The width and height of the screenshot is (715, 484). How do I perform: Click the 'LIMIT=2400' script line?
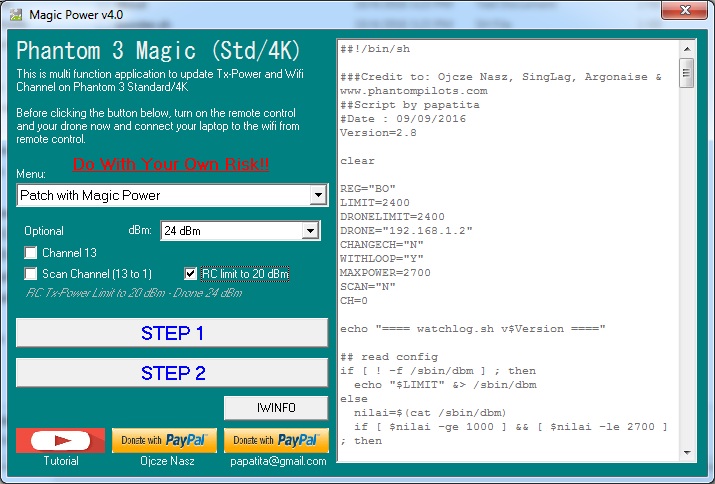pos(375,203)
